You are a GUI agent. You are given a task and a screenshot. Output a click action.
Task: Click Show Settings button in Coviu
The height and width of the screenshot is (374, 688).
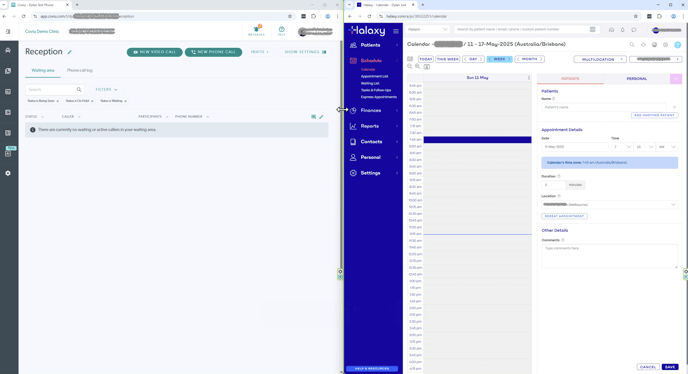[305, 52]
